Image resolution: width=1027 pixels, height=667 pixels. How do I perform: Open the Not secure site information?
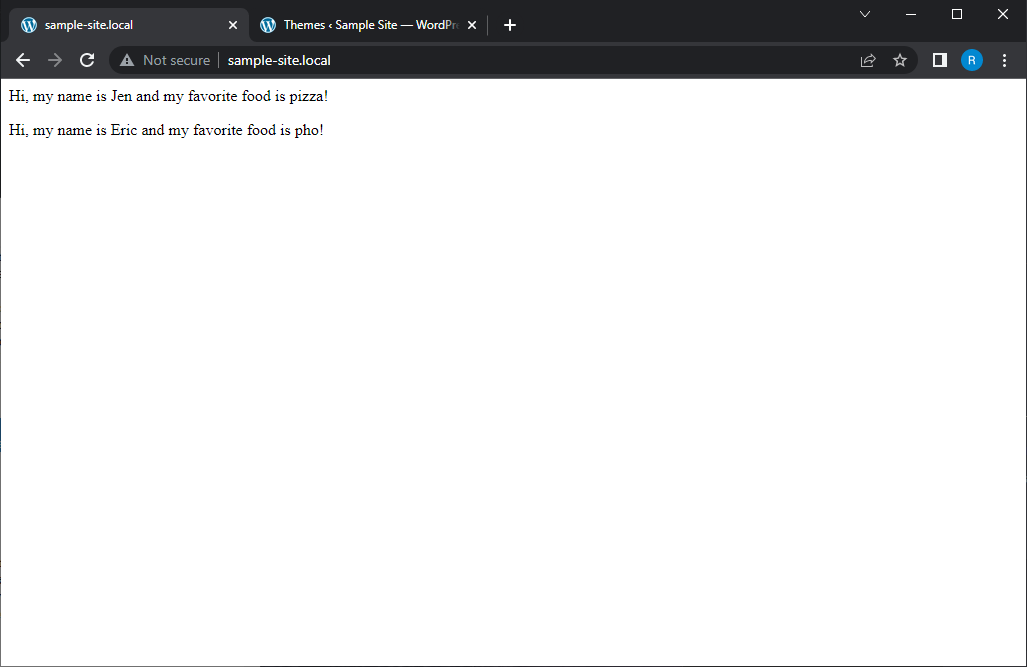click(165, 60)
